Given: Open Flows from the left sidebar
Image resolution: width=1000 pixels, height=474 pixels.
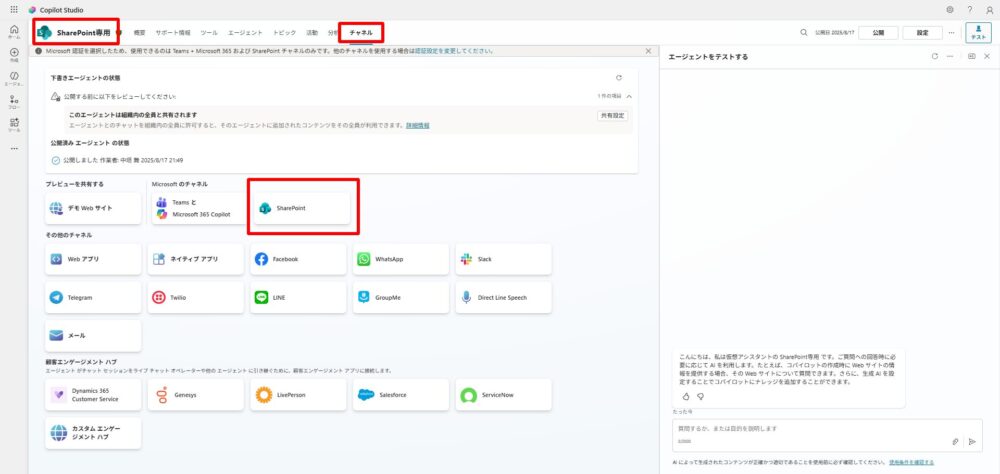Looking at the screenshot, I should pyautogui.click(x=14, y=101).
